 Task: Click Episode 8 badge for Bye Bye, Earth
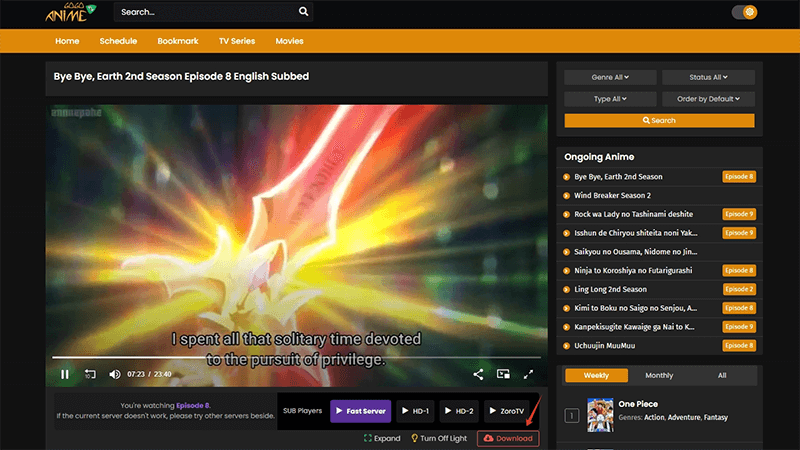(x=739, y=177)
